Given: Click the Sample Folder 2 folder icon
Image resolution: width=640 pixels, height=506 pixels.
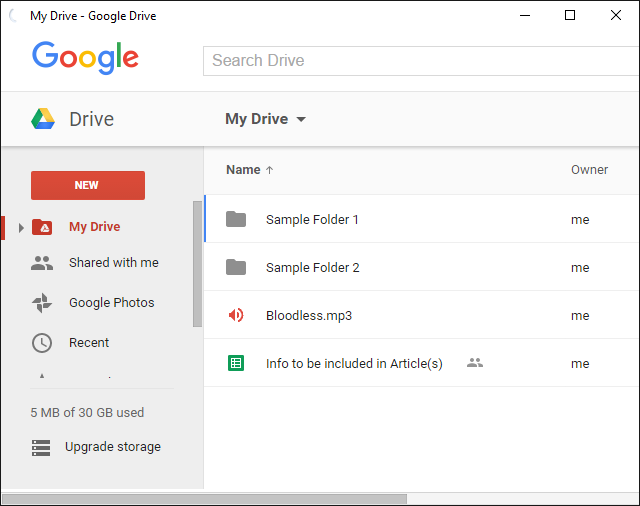Looking at the screenshot, I should click(236, 267).
